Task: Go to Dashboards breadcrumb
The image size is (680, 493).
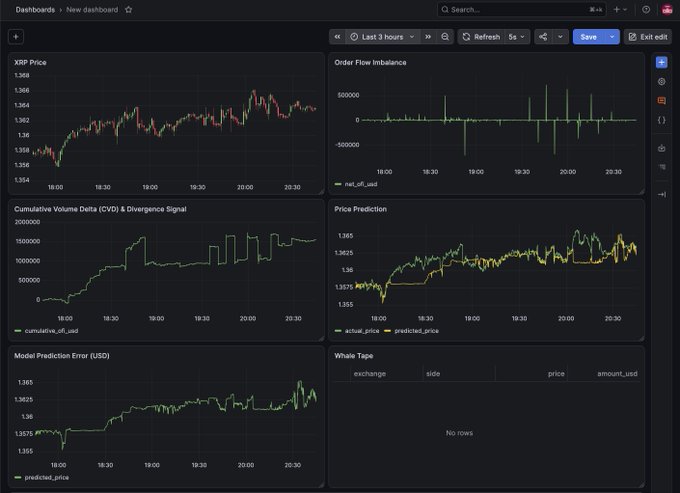Action: tap(35, 10)
